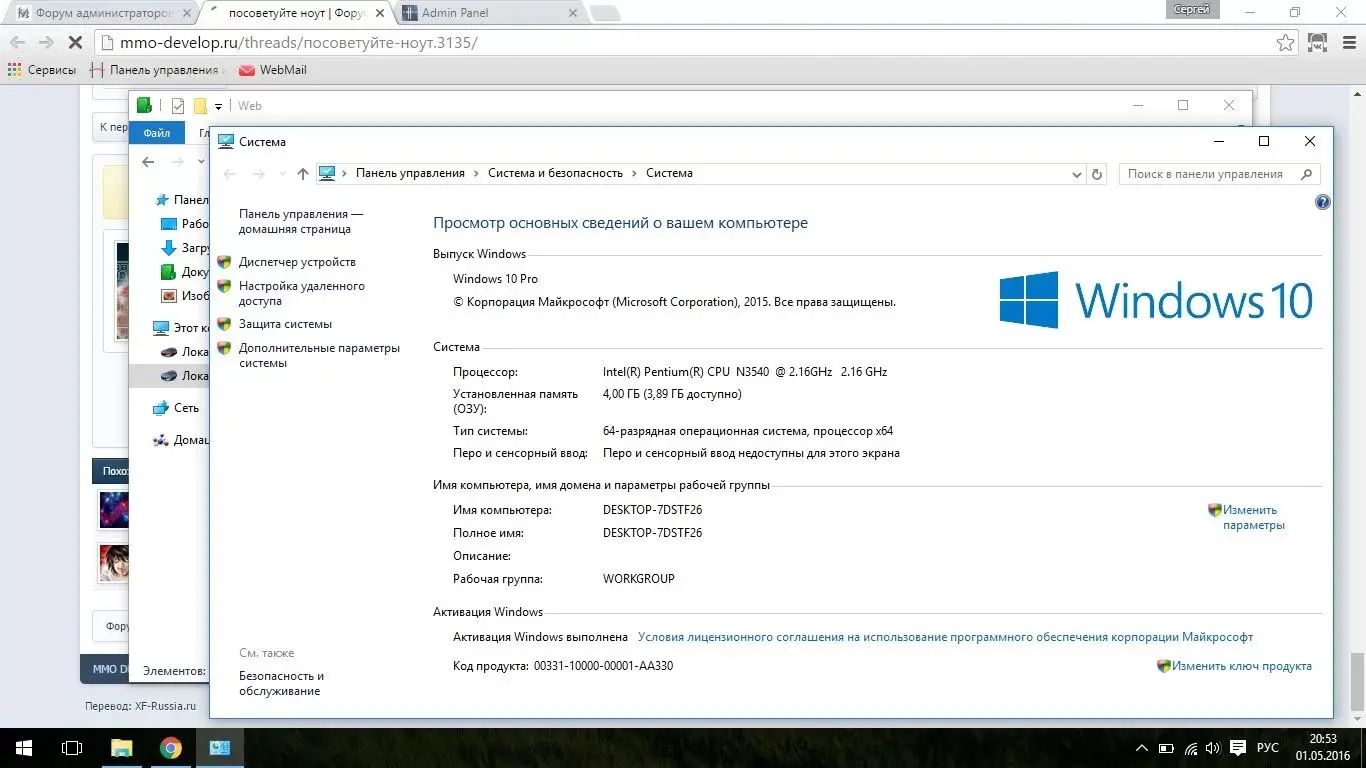Viewport: 1366px width, 768px height.
Task: Click volume icon in system tray
Action: [x=1213, y=748]
